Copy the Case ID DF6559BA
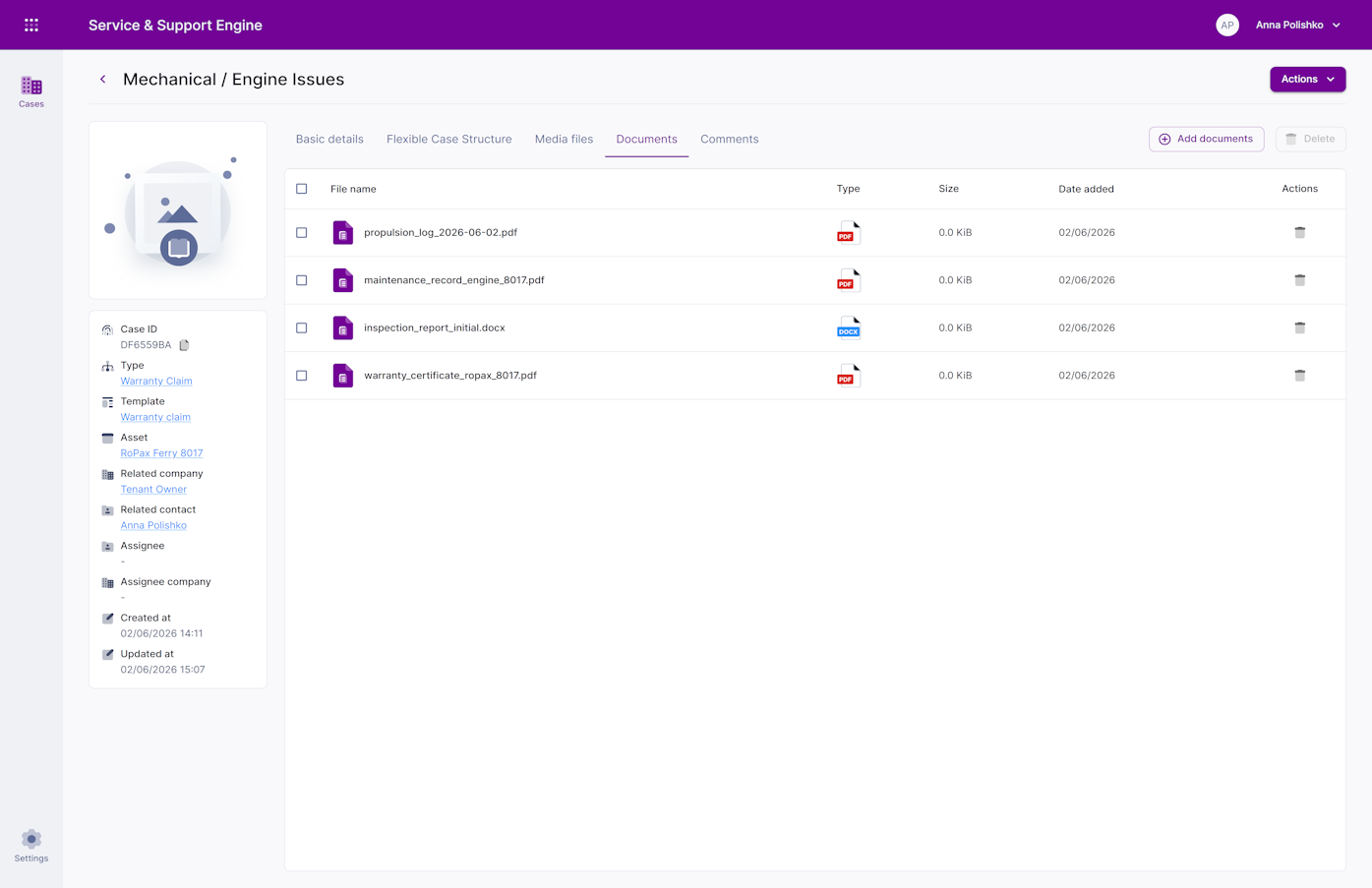The height and width of the screenshot is (888, 1372). tap(184, 345)
